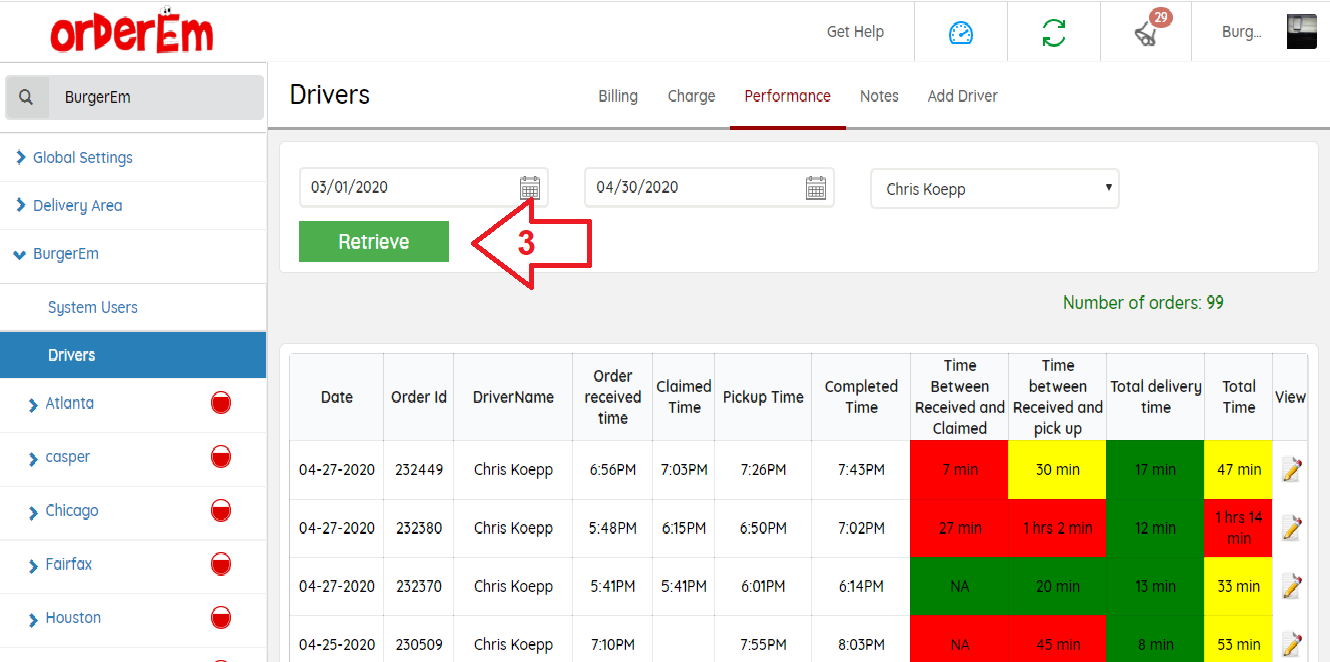The image size is (1330, 662).
Task: Toggle the red status indicator for Fairfax
Action: pyautogui.click(x=221, y=565)
